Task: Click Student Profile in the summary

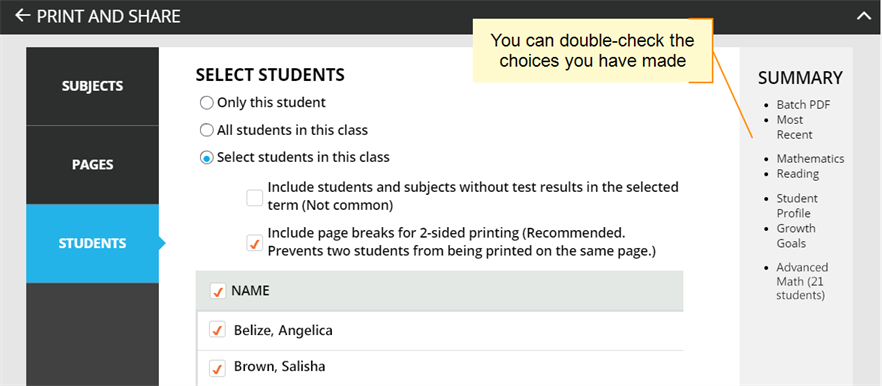Action: (x=797, y=206)
